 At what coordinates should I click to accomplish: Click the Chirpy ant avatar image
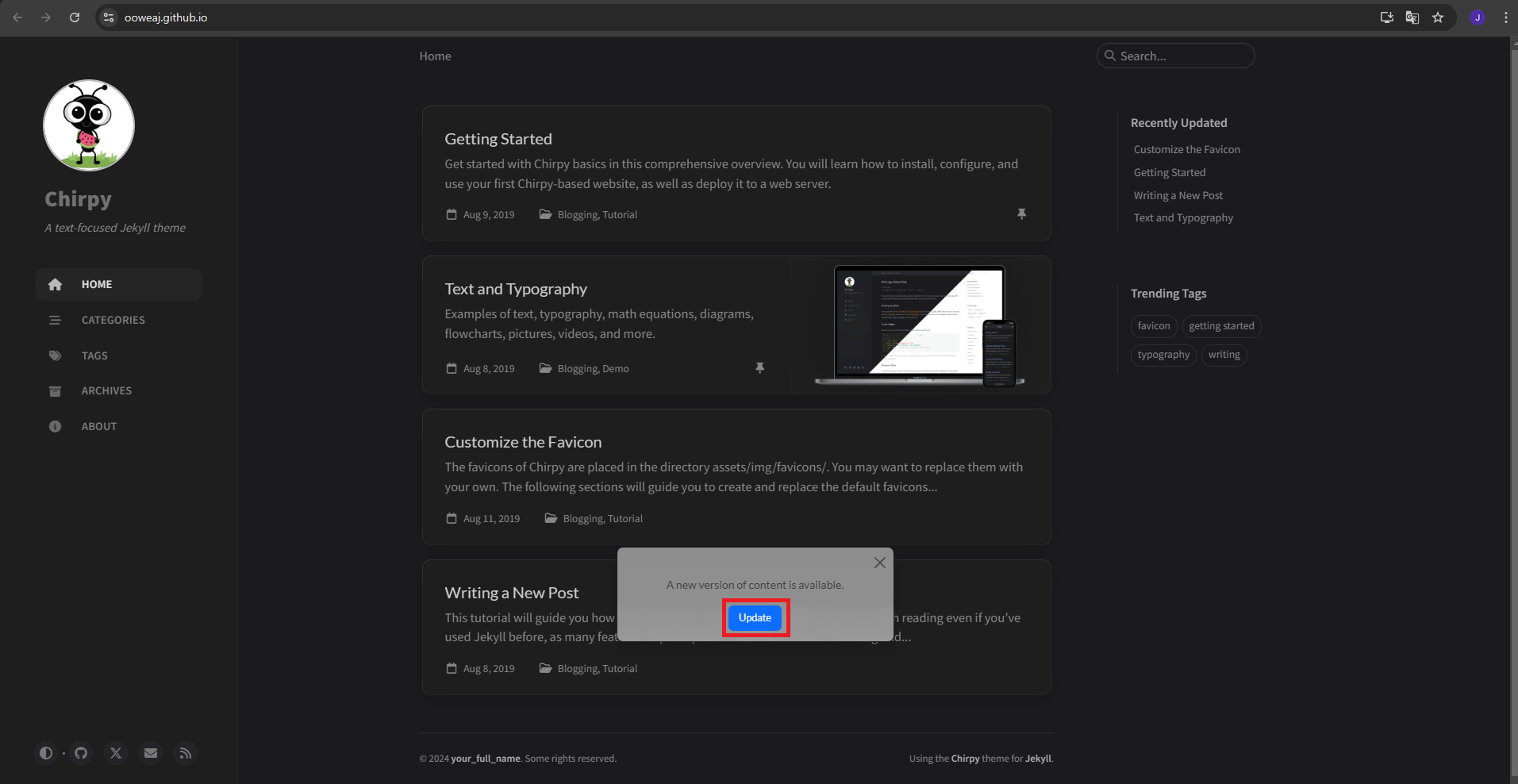89,125
